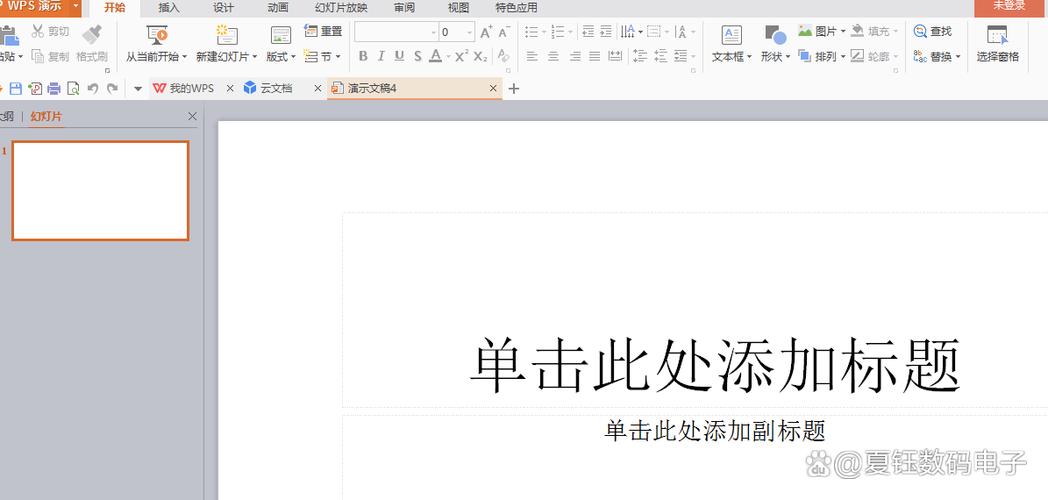Screen dimensions: 1048x500
Task: Open the font name combo box
Action: click(x=396, y=31)
